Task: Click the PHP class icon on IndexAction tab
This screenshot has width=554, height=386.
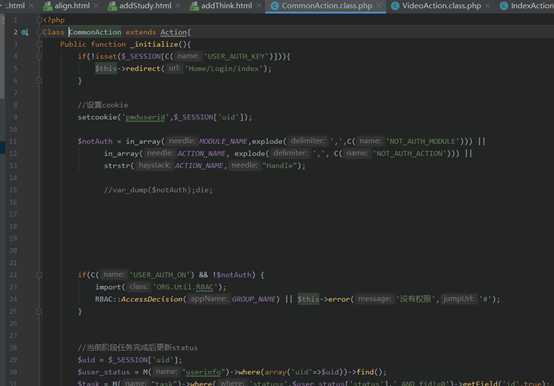Action: [504, 6]
